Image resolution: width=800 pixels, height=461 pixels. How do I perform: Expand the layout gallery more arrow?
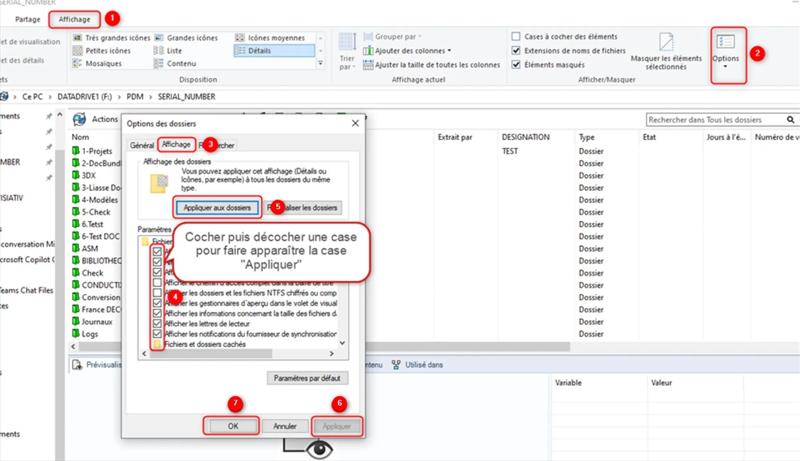(x=320, y=63)
